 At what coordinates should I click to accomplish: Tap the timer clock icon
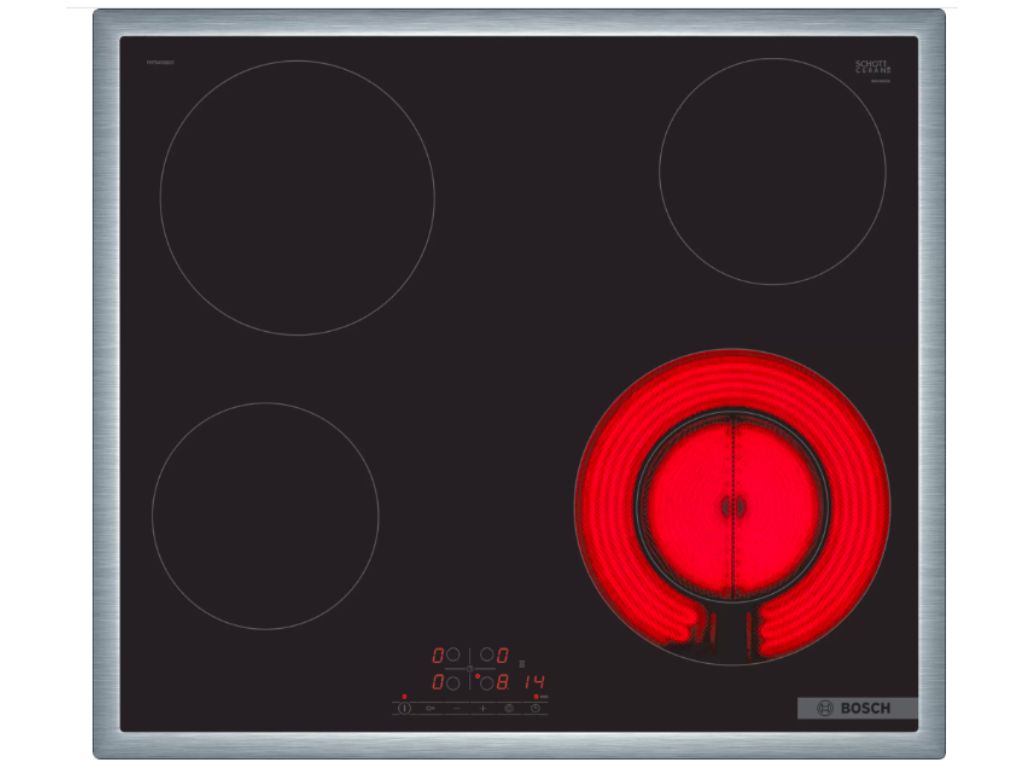pyautogui.click(x=535, y=708)
